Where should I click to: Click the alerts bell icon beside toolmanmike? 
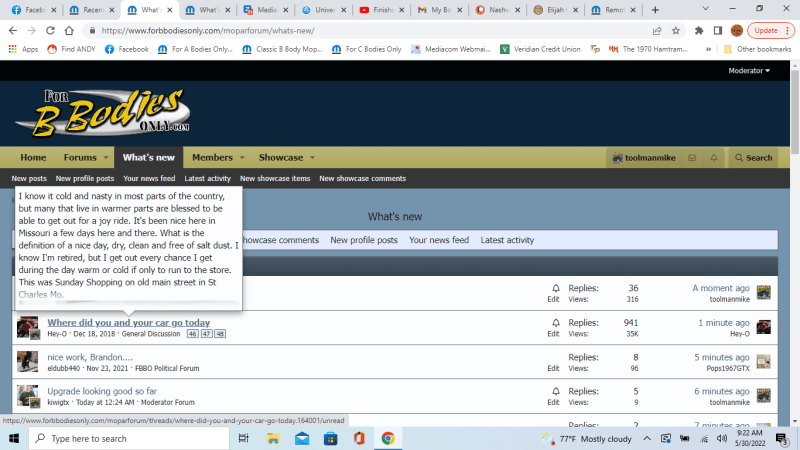tap(714, 157)
